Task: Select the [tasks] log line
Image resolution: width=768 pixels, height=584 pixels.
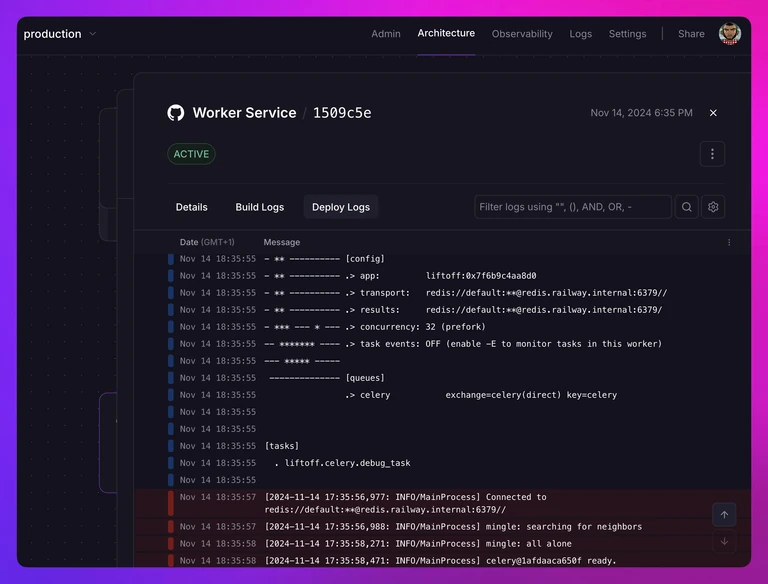Action: (x=442, y=446)
